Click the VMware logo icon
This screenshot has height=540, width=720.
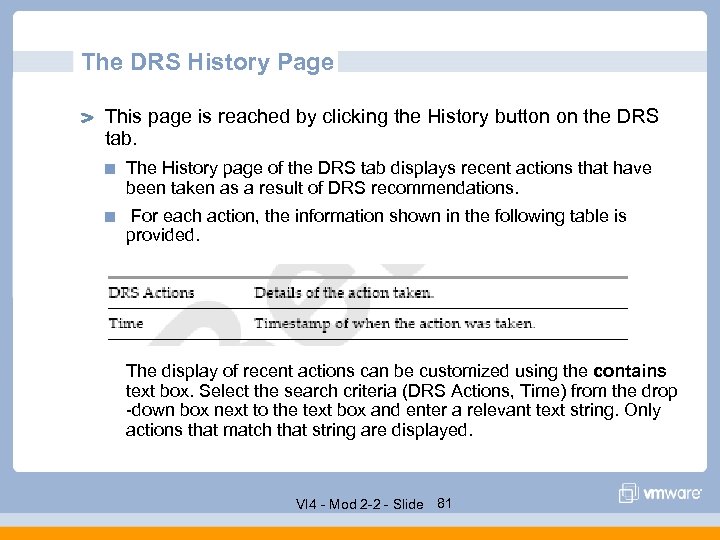(x=628, y=493)
